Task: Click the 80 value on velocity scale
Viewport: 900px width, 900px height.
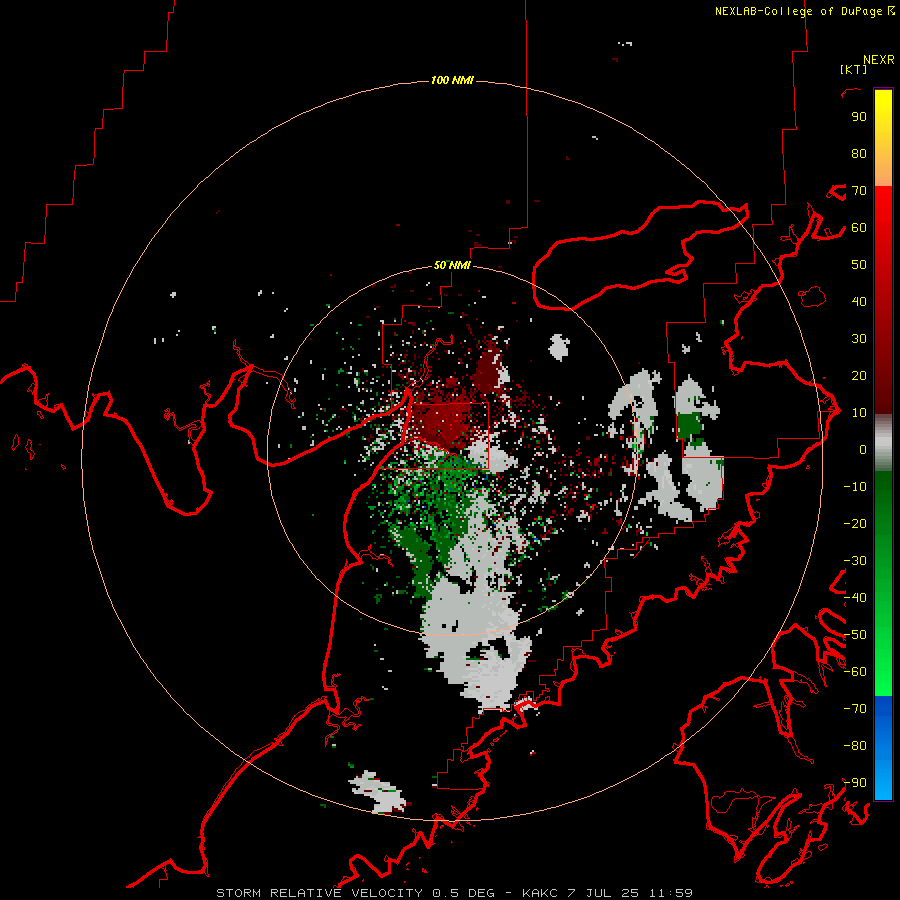Action: point(859,154)
